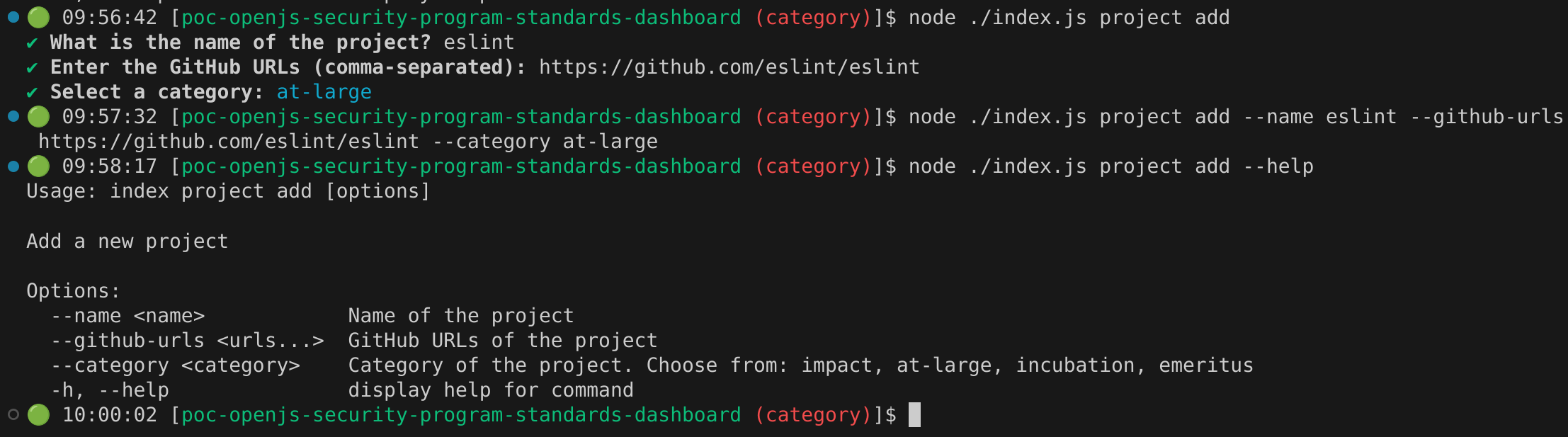The height and width of the screenshot is (437, 1568).
Task: Click the checkmark beside "Select a category"
Action: 32,93
